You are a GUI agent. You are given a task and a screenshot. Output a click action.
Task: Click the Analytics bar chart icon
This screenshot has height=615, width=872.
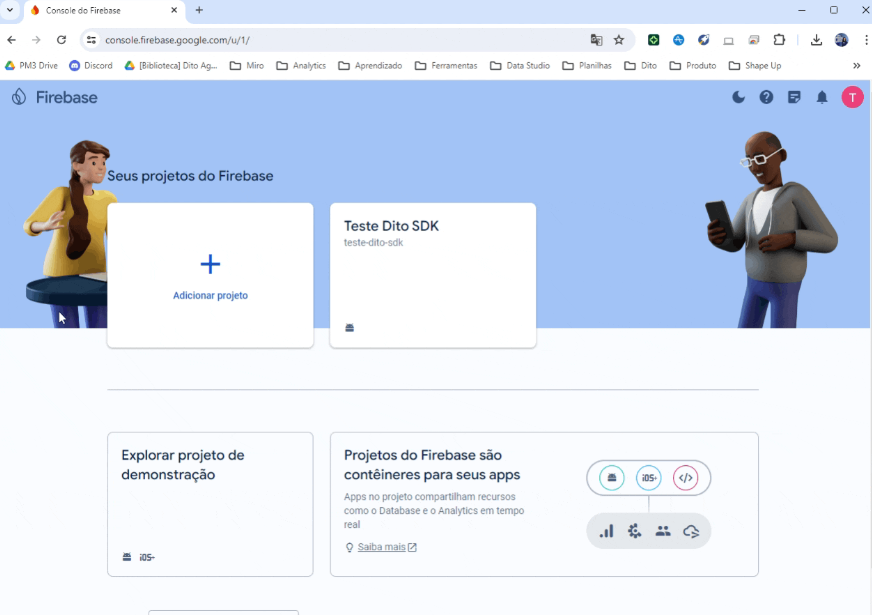606,531
